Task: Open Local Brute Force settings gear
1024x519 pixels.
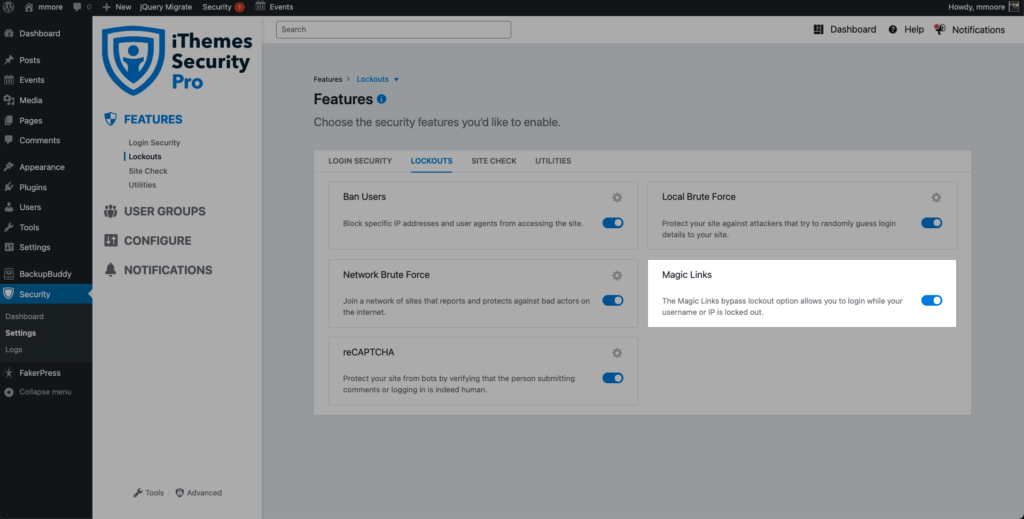Action: tap(936, 197)
